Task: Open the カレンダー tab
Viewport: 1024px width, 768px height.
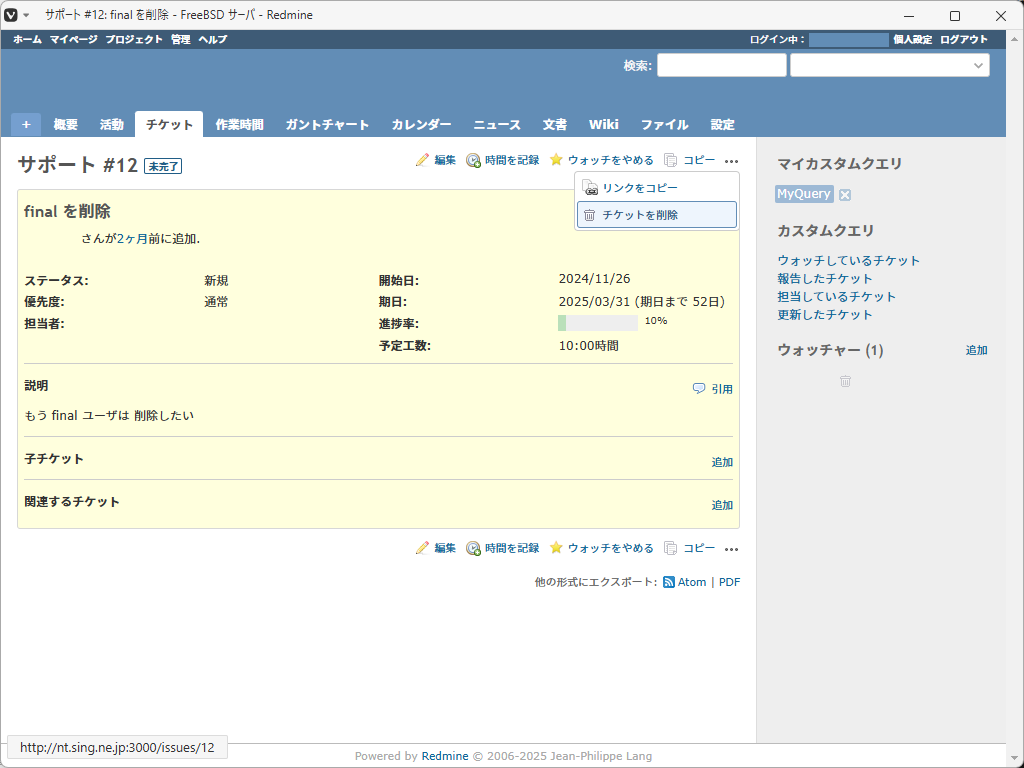Action: [421, 124]
